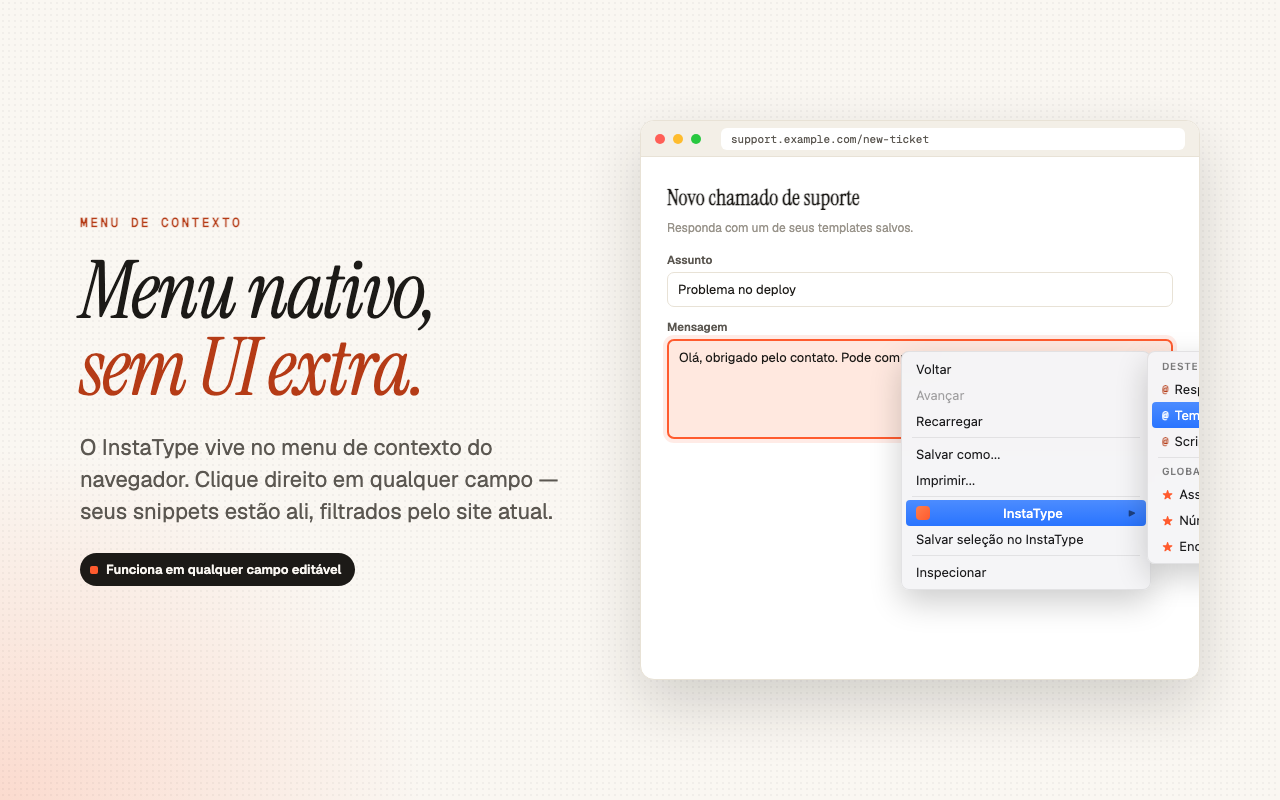
Task: Select Avançar in the context menu
Action: (x=1025, y=396)
